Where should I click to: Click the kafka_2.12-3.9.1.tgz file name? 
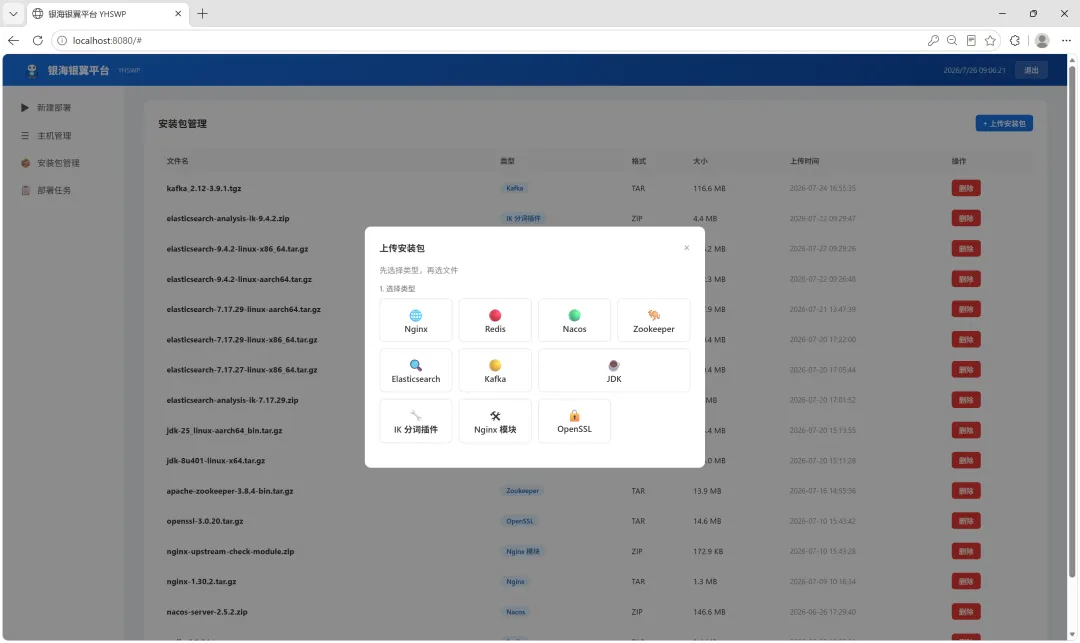[x=204, y=188]
